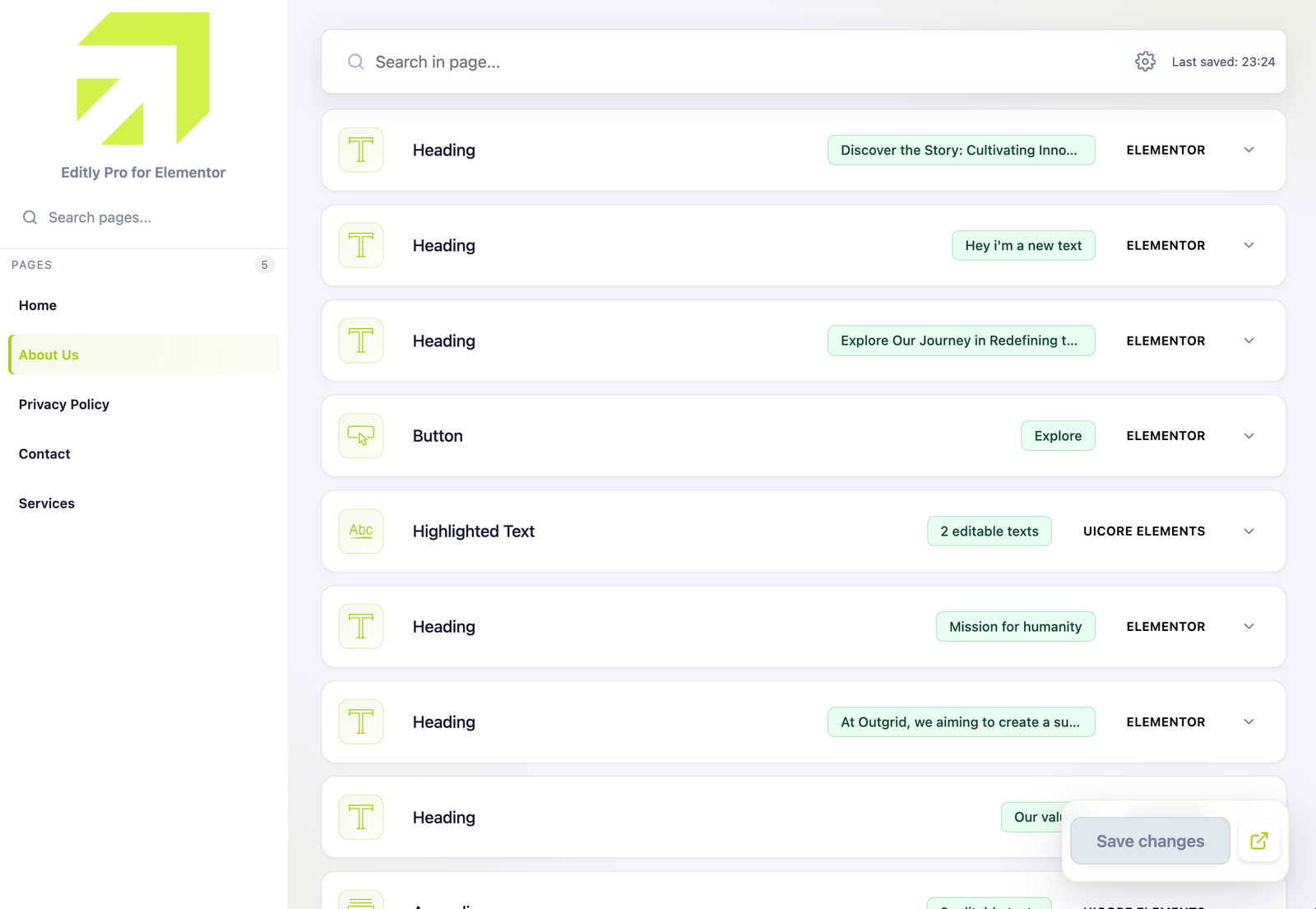
Task: Click the T icon of the Discover the Story heading
Action: (361, 150)
